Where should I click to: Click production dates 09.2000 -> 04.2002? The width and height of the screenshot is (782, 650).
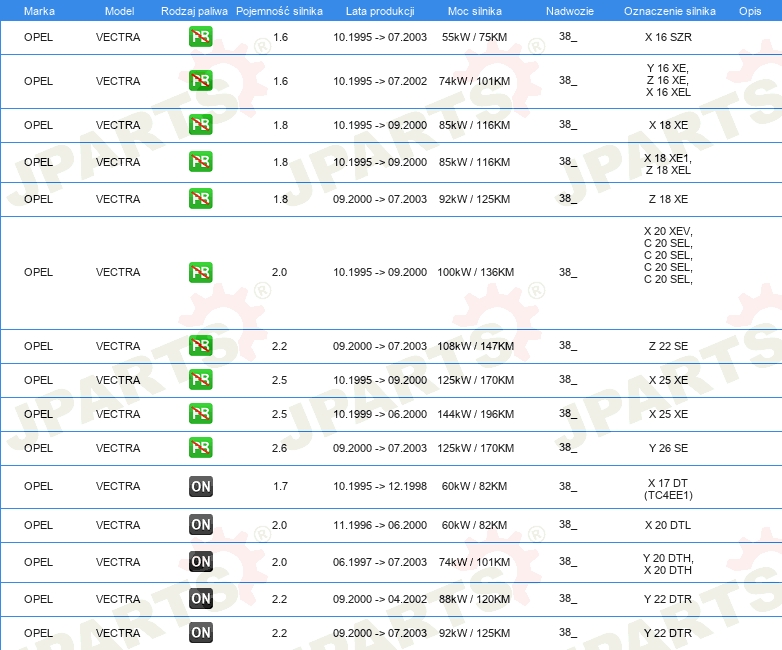380,599
